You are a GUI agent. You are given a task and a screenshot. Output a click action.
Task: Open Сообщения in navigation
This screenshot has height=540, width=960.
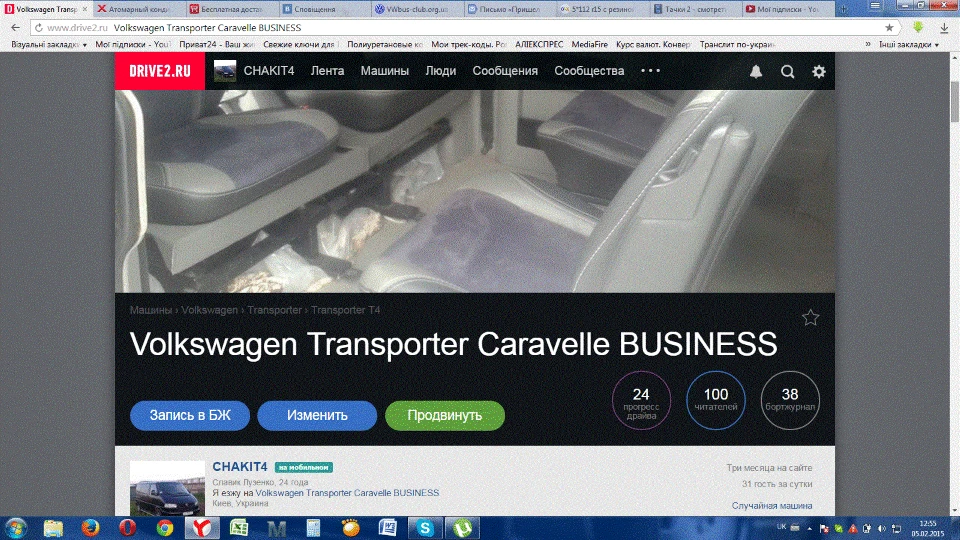pyautogui.click(x=505, y=71)
